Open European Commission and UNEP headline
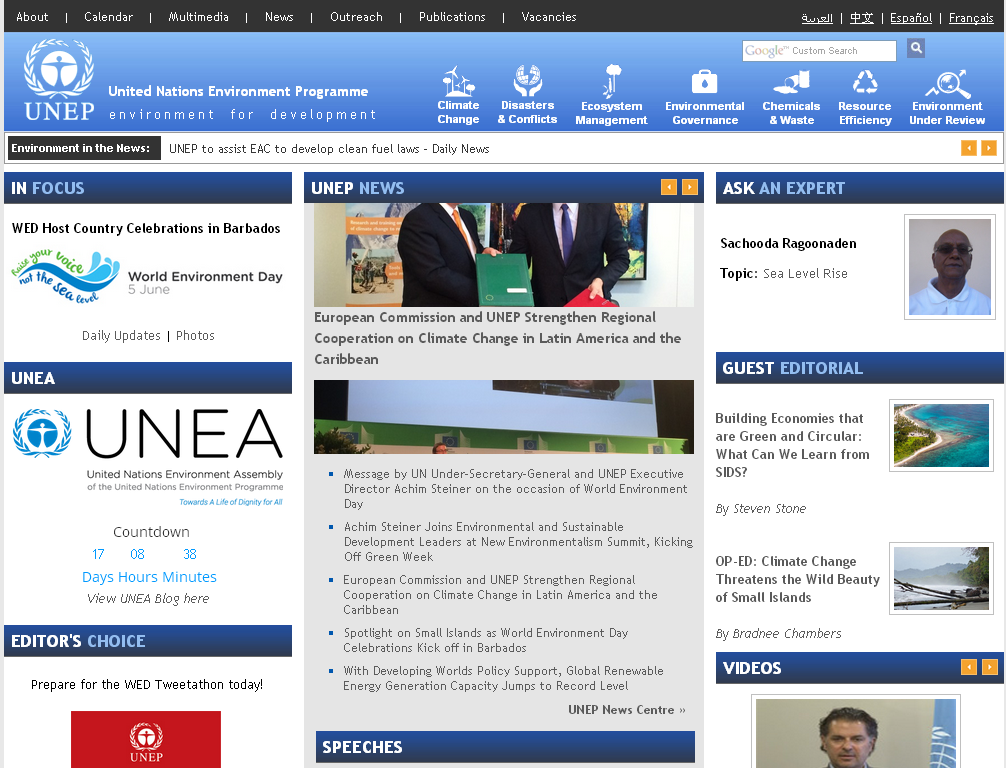This screenshot has width=1006, height=768. click(498, 338)
